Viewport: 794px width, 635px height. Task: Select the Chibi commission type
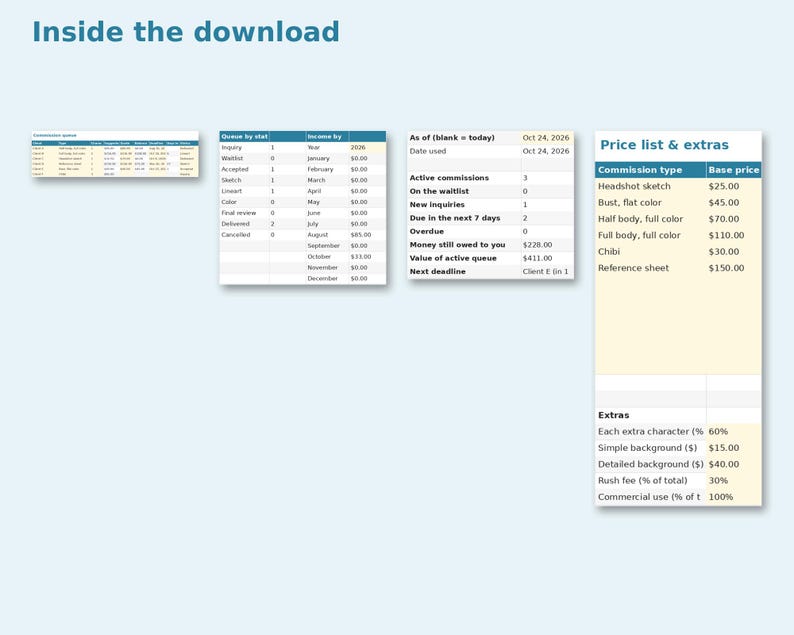(x=609, y=252)
